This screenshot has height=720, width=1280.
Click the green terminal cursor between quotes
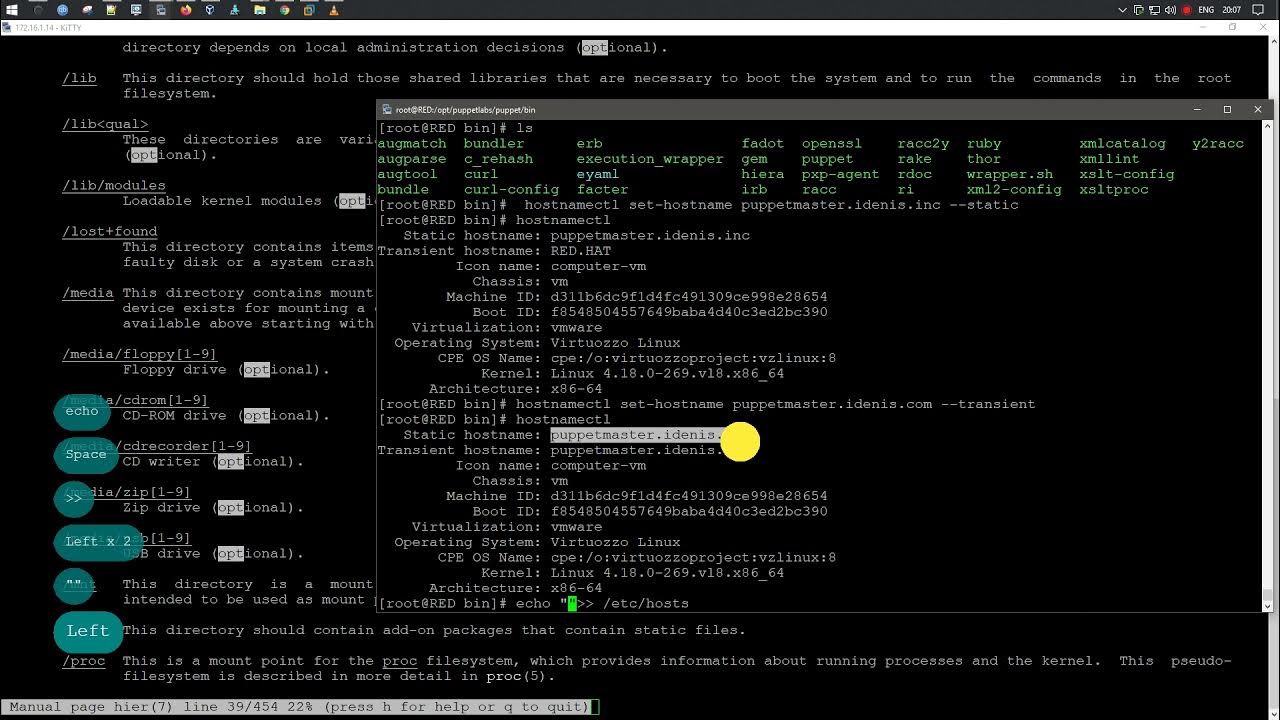pos(572,604)
